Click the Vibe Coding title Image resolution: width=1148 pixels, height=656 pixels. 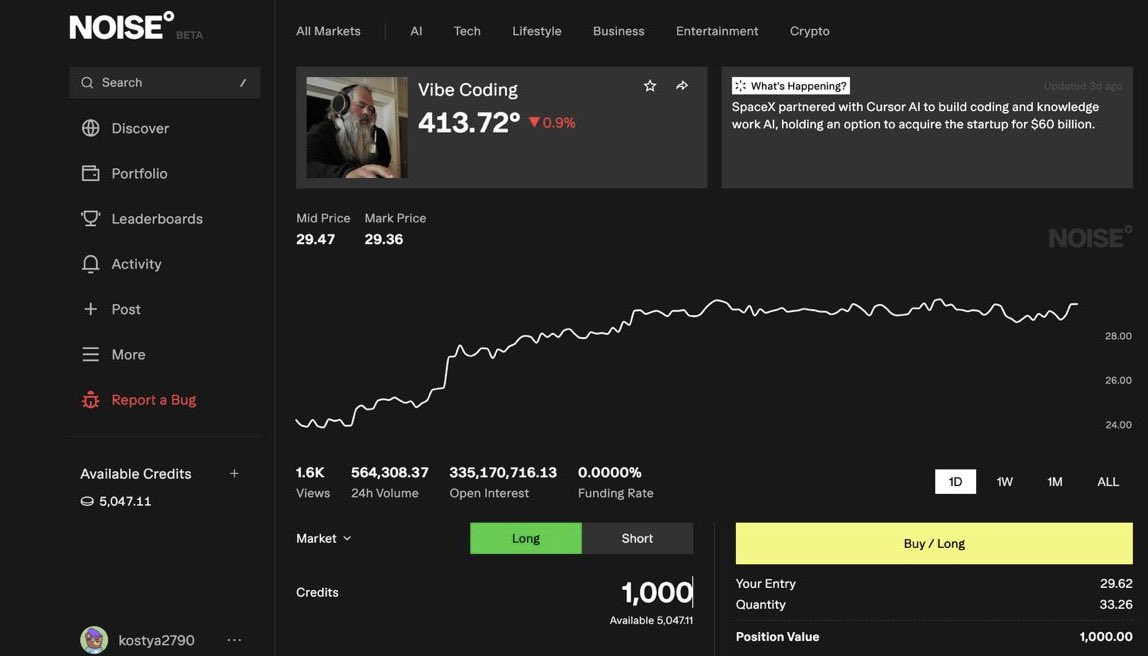tap(468, 90)
